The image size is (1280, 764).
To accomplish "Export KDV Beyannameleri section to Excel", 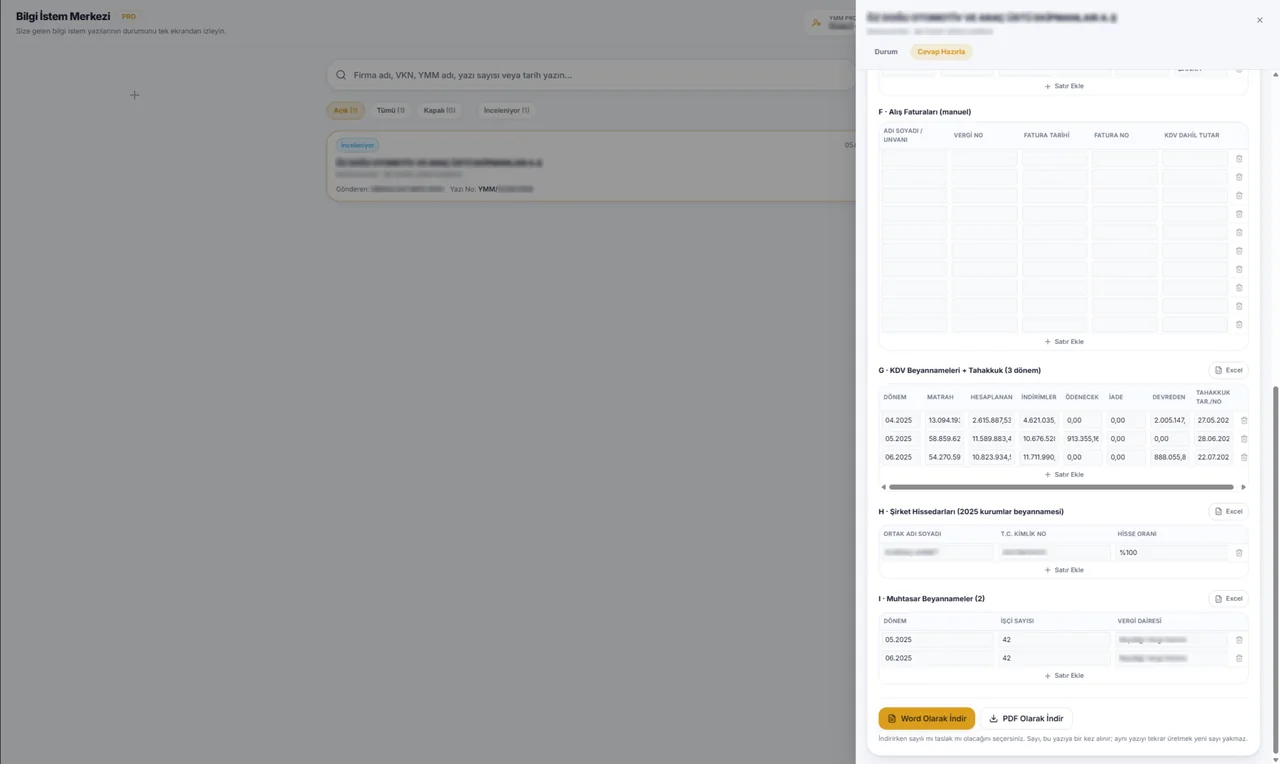I will (1228, 370).
